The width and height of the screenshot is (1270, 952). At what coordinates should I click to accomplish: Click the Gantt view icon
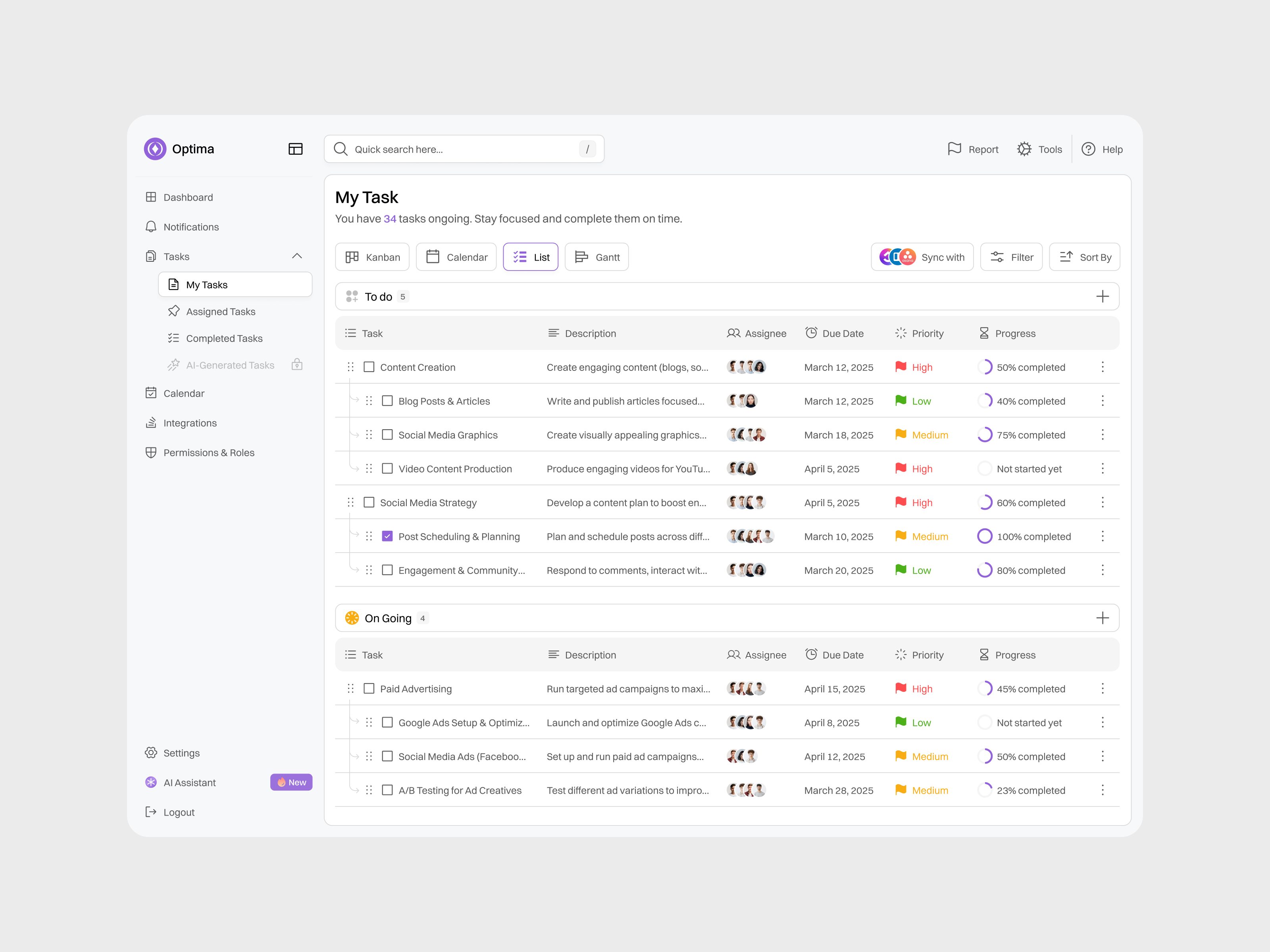click(582, 257)
